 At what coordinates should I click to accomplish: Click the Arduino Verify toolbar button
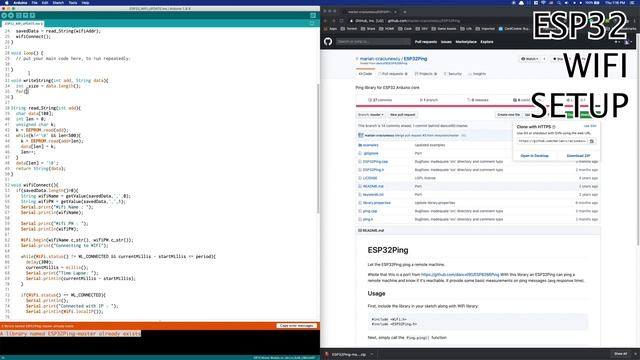pyautogui.click(x=4, y=16)
